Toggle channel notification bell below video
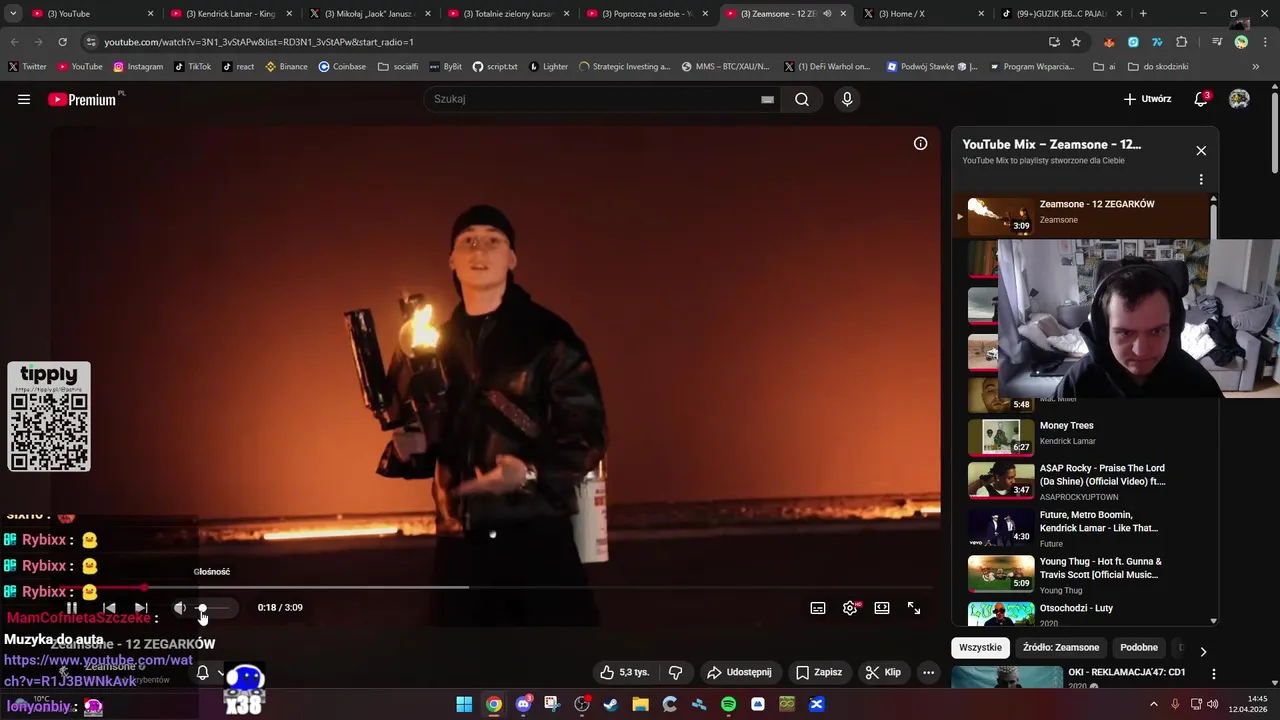Image resolution: width=1280 pixels, height=720 pixels. 203,673
